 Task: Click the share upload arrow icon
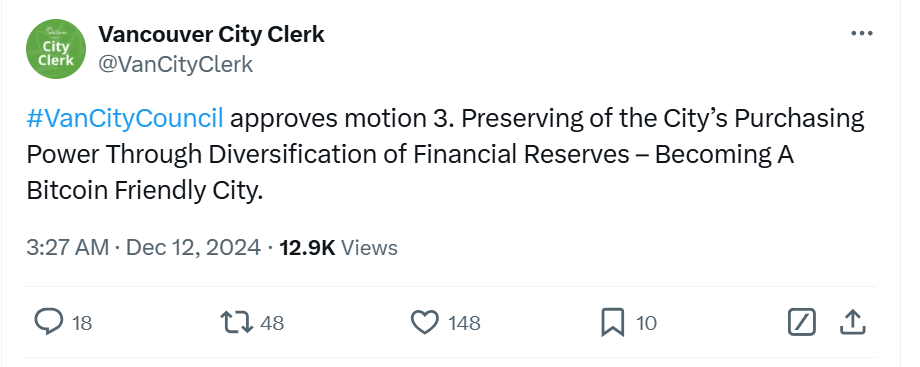pos(853,322)
